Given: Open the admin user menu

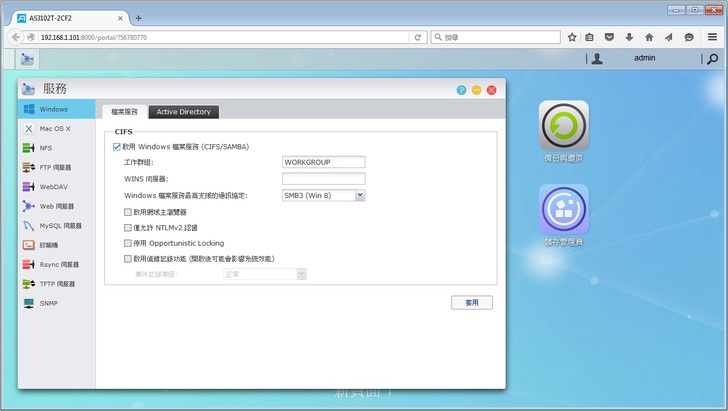Looking at the screenshot, I should (643, 59).
